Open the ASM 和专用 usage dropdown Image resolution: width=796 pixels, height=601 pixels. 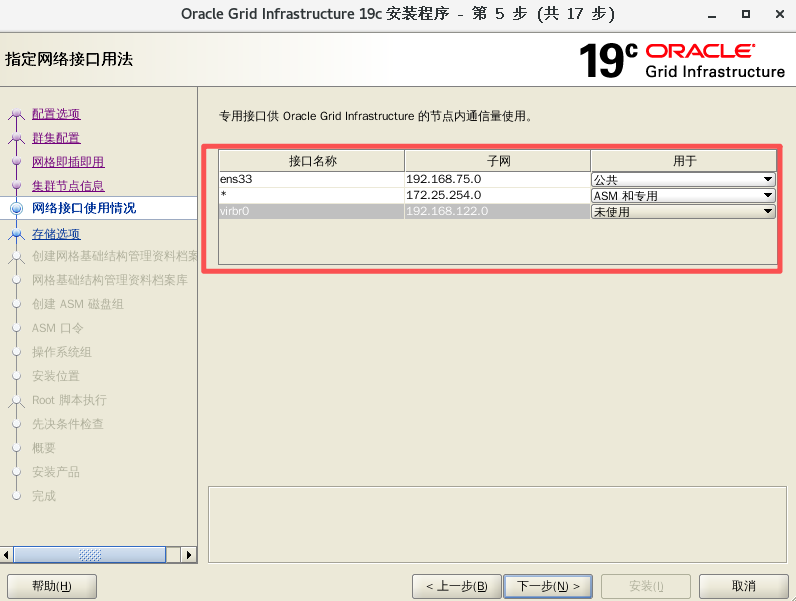click(683, 195)
